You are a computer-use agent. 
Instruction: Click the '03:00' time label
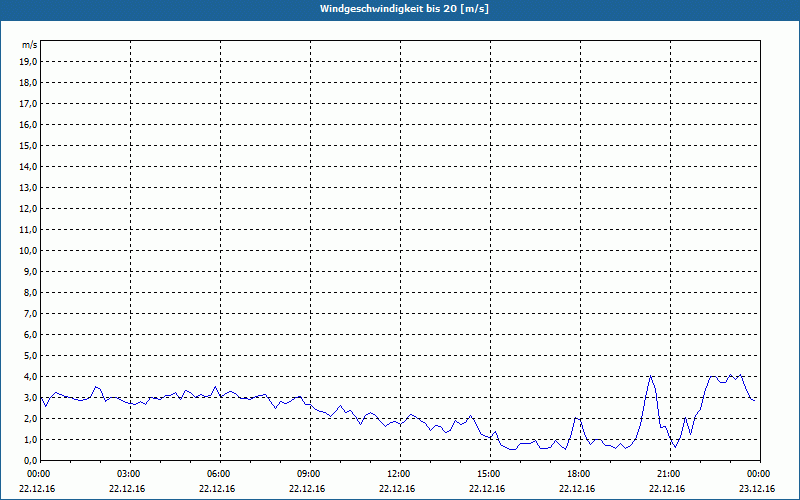130,474
